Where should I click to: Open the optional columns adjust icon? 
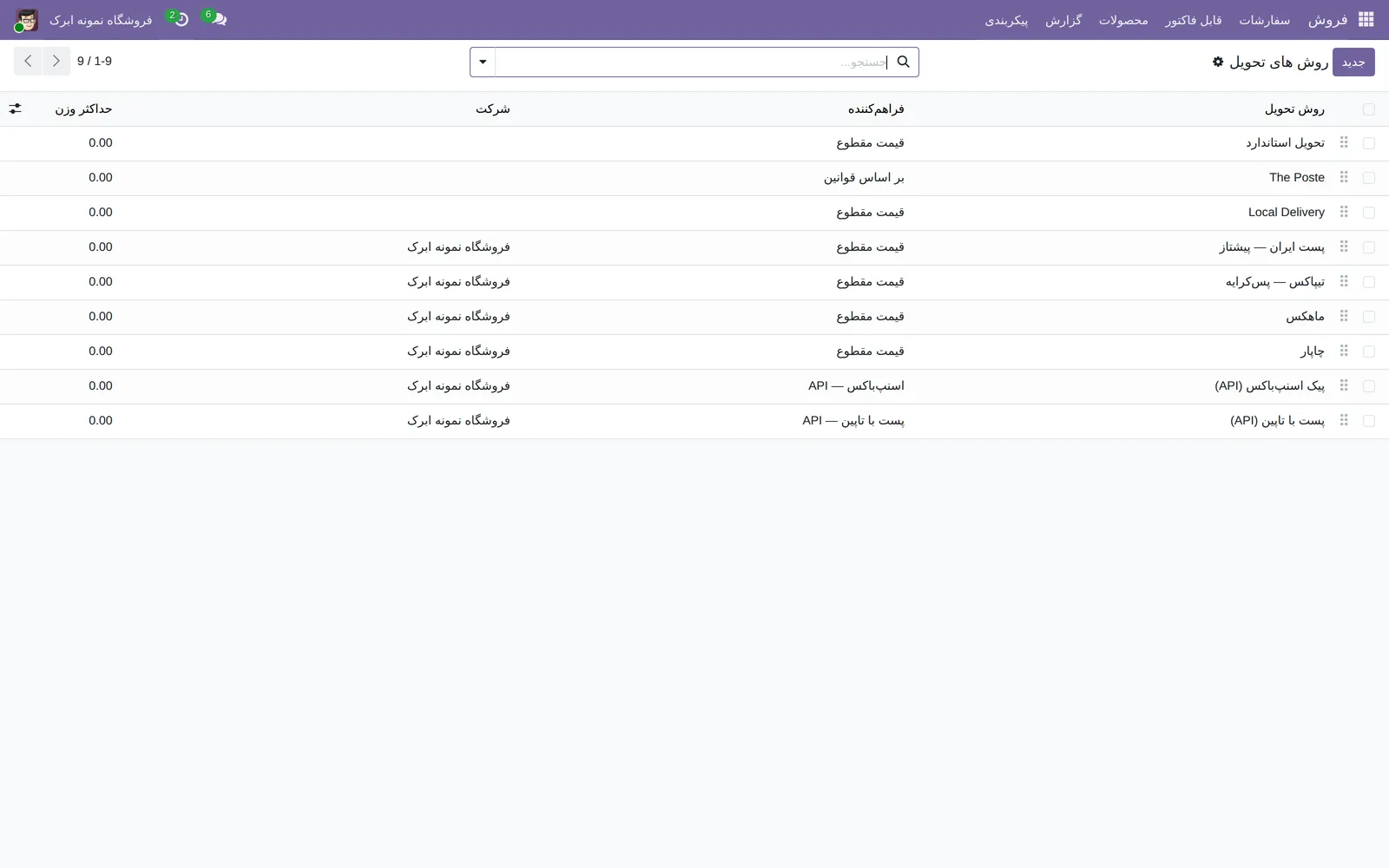(x=15, y=108)
